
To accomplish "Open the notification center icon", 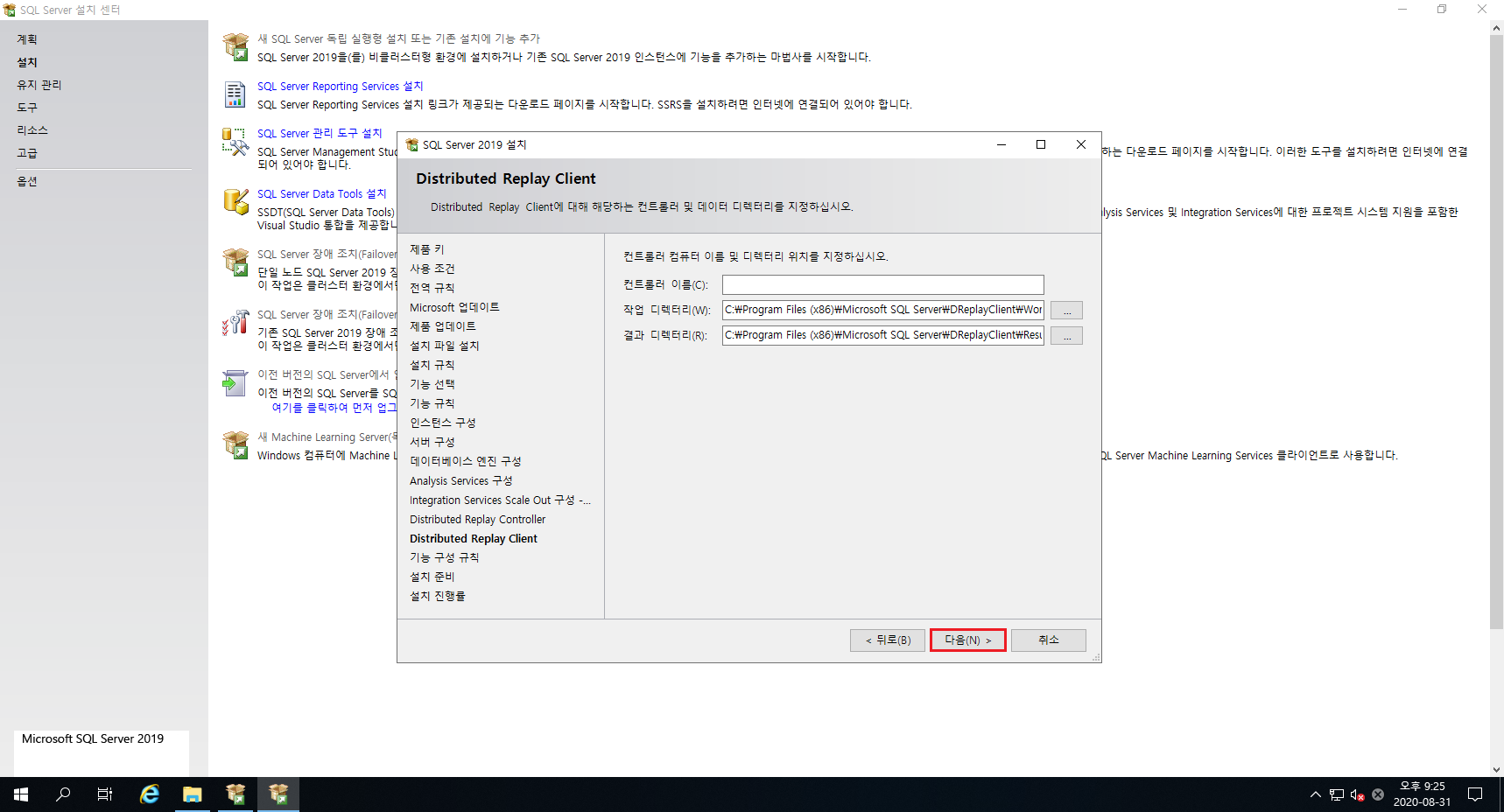I will point(1475,794).
